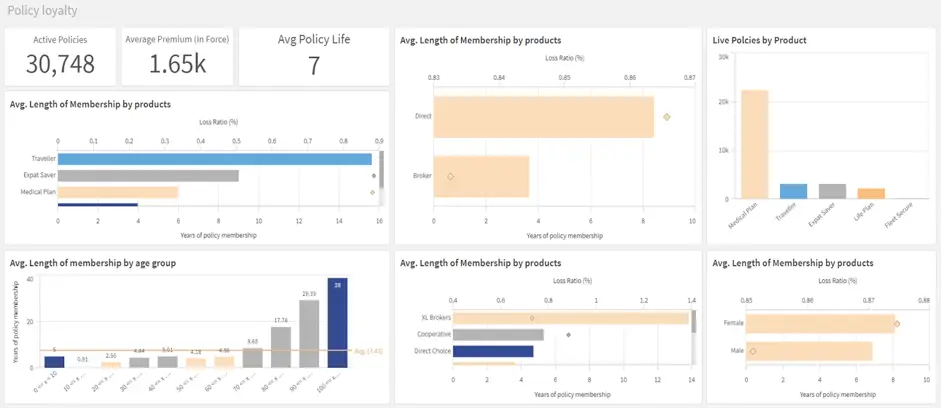Screen dimensions: 941x408
Task: Click the Broker loss ratio diamond marker
Action: point(451,176)
